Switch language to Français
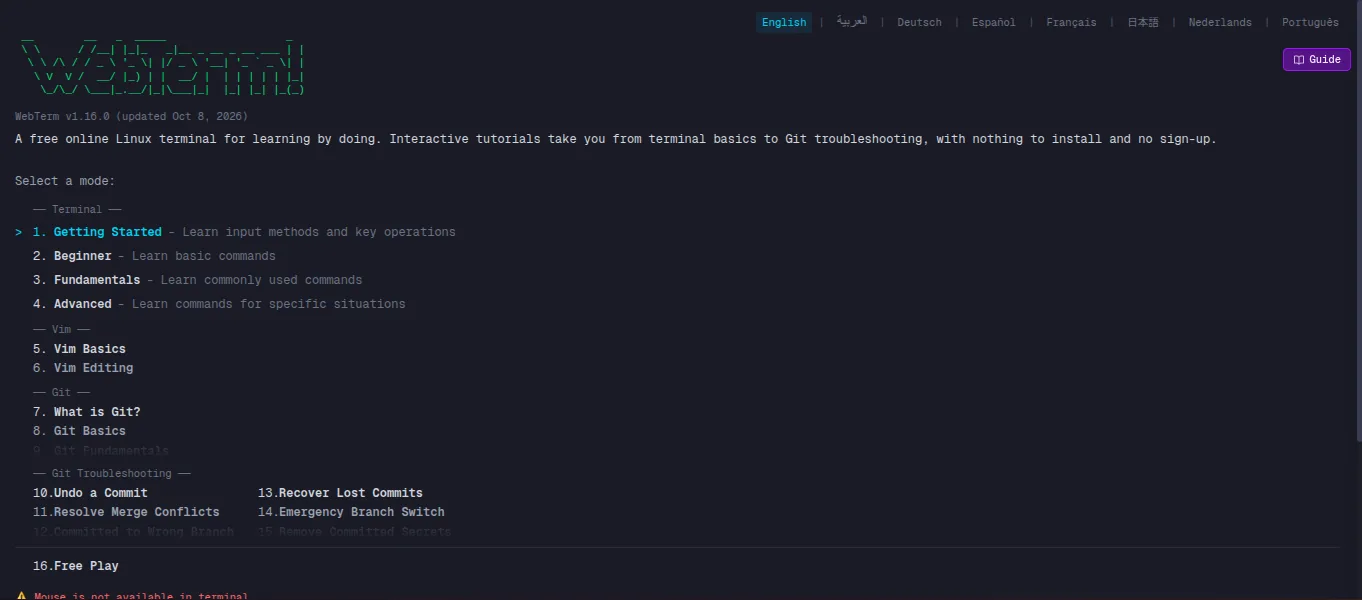This screenshot has height=600, width=1362. tap(1071, 22)
